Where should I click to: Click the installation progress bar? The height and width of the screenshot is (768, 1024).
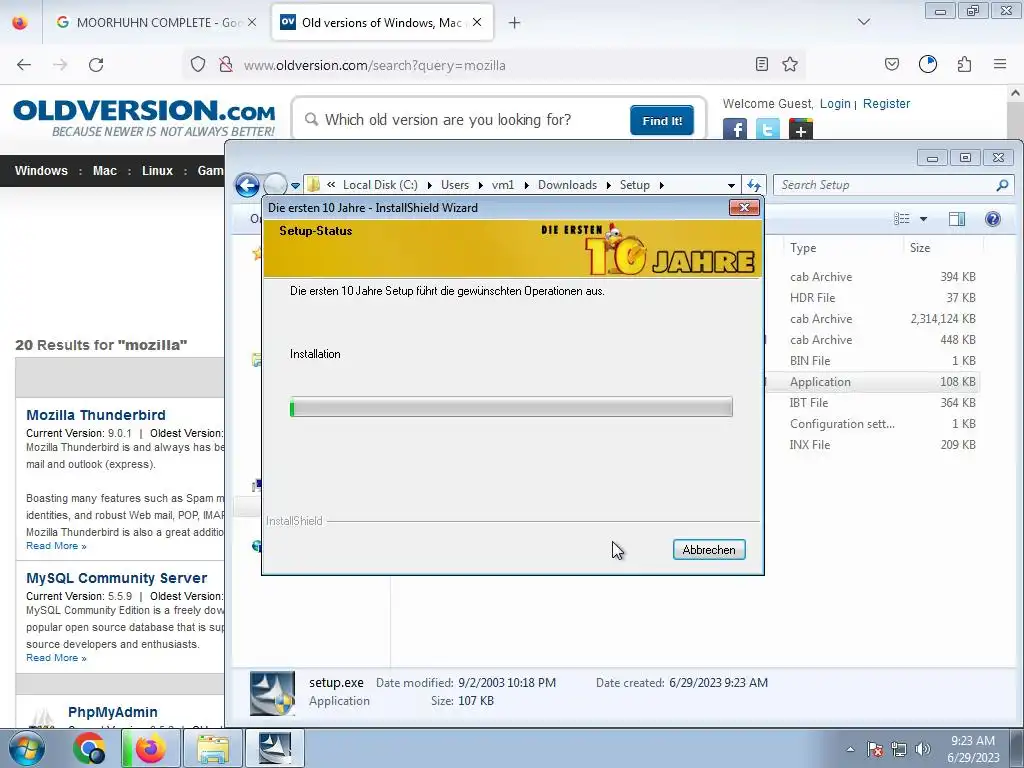(x=511, y=407)
